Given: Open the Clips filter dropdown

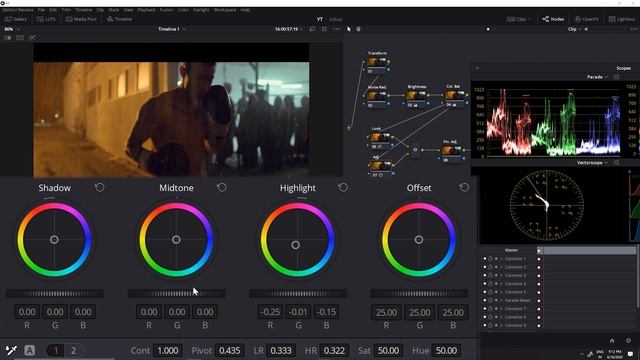Looking at the screenshot, I should (518, 19).
